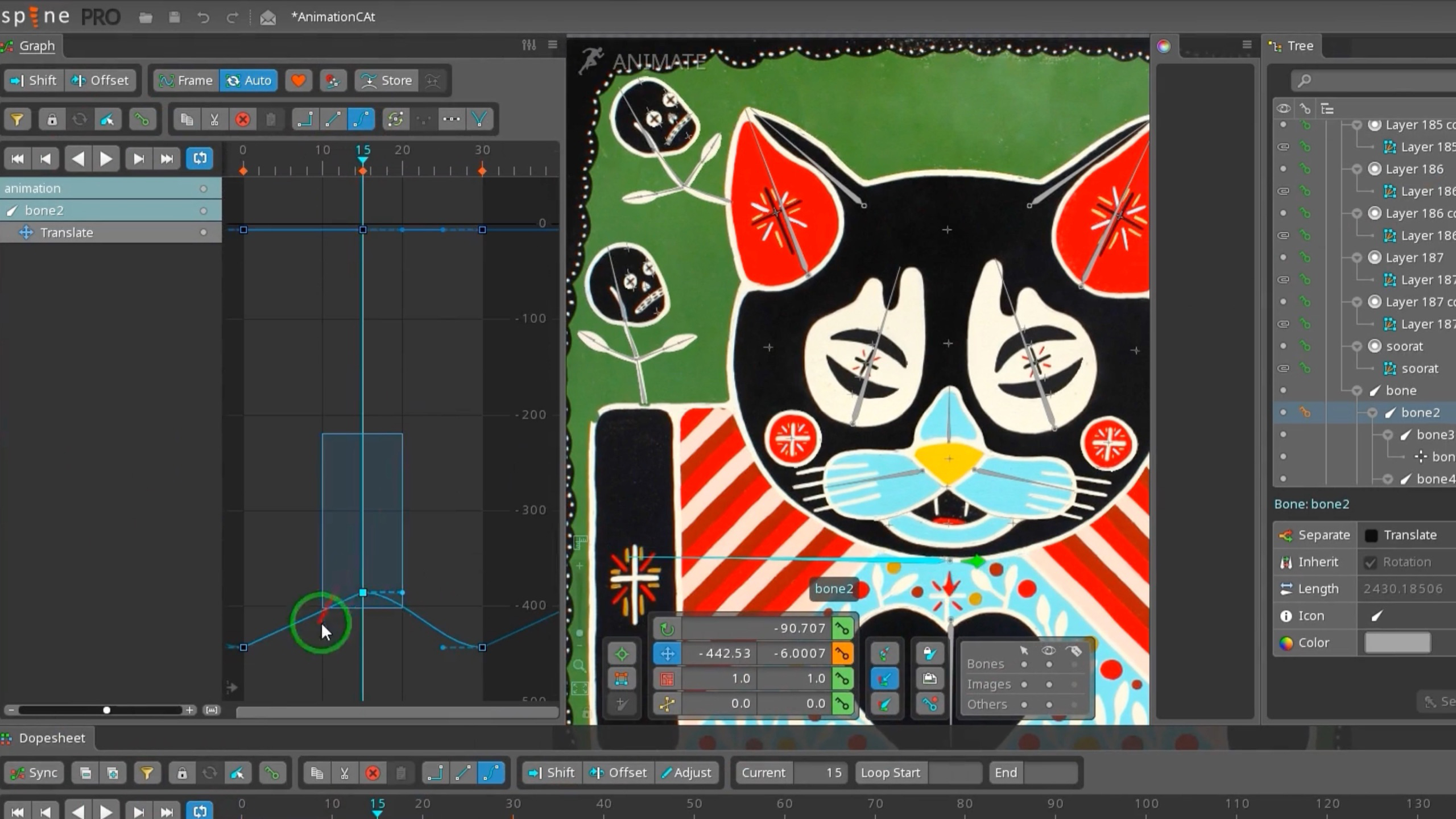The width and height of the screenshot is (1456, 819).
Task: Key the rotation value with green key button
Action: point(842,629)
